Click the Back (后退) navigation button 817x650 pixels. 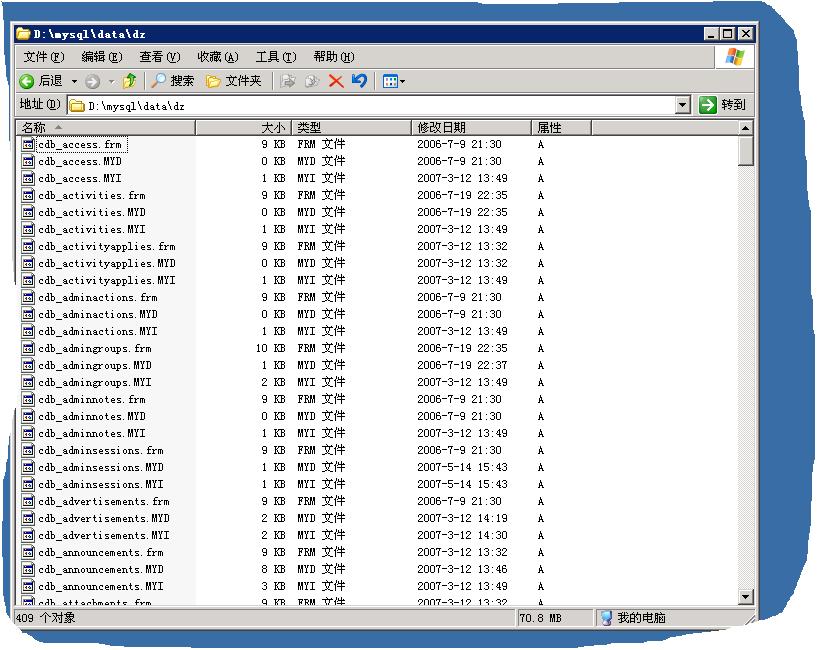(x=41, y=81)
